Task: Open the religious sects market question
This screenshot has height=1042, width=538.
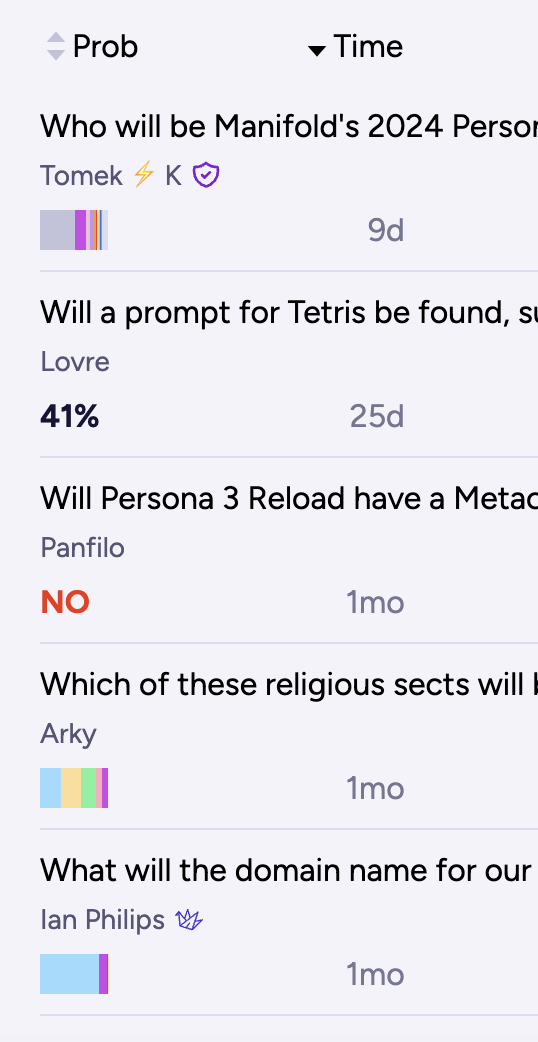Action: 289,684
